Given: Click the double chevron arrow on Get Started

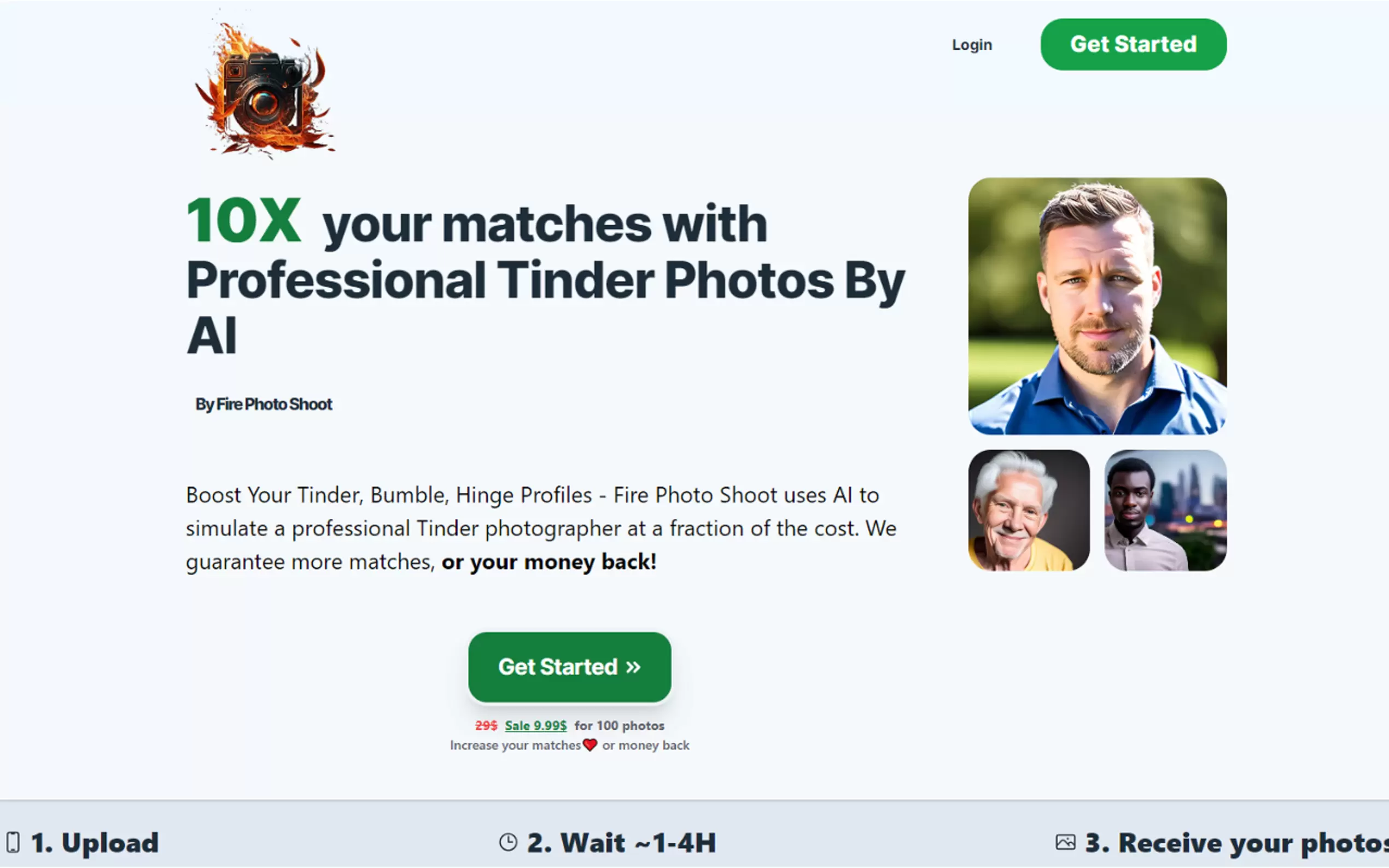Looking at the screenshot, I should pos(633,667).
